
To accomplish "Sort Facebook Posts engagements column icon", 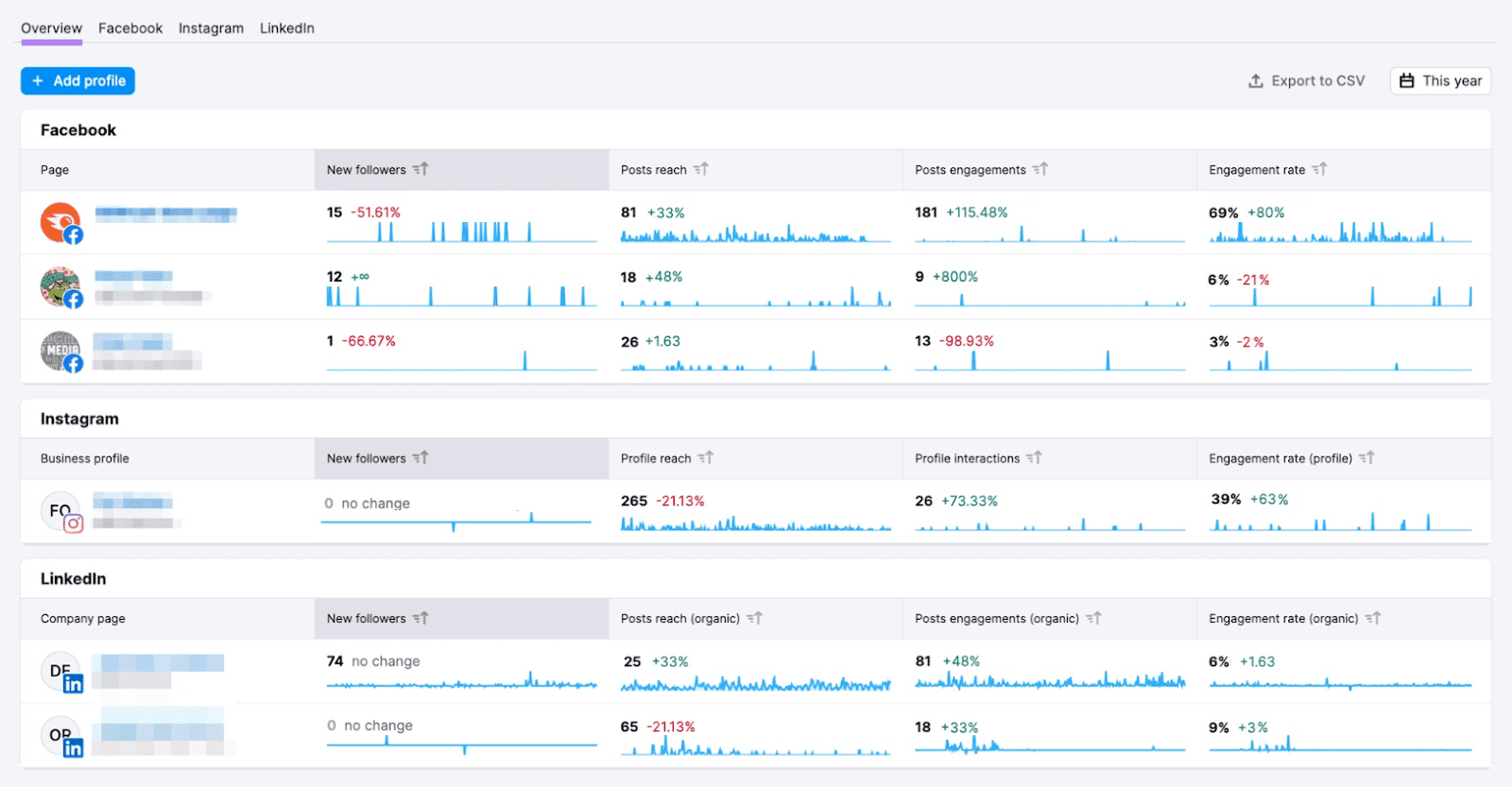I will coord(1039,169).
